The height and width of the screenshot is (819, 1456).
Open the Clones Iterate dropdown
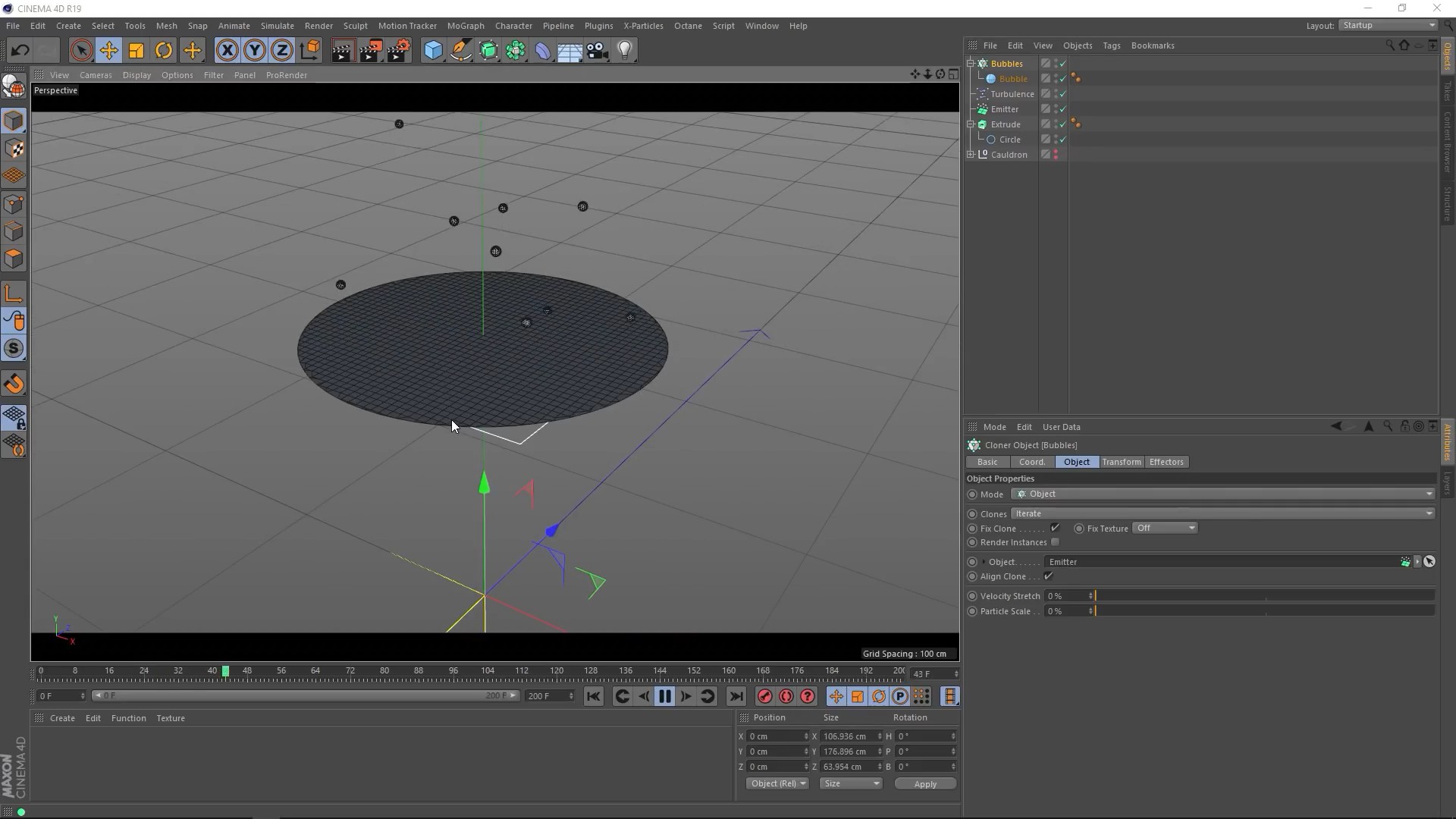pyautogui.click(x=1222, y=513)
